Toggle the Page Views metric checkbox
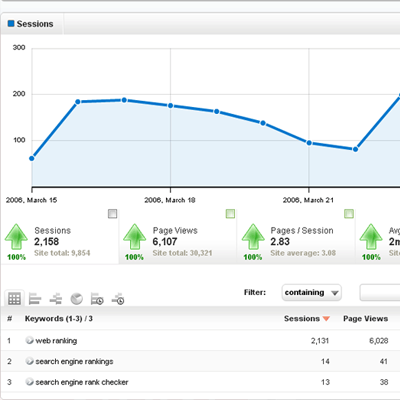The image size is (400, 400). pyautogui.click(x=230, y=214)
